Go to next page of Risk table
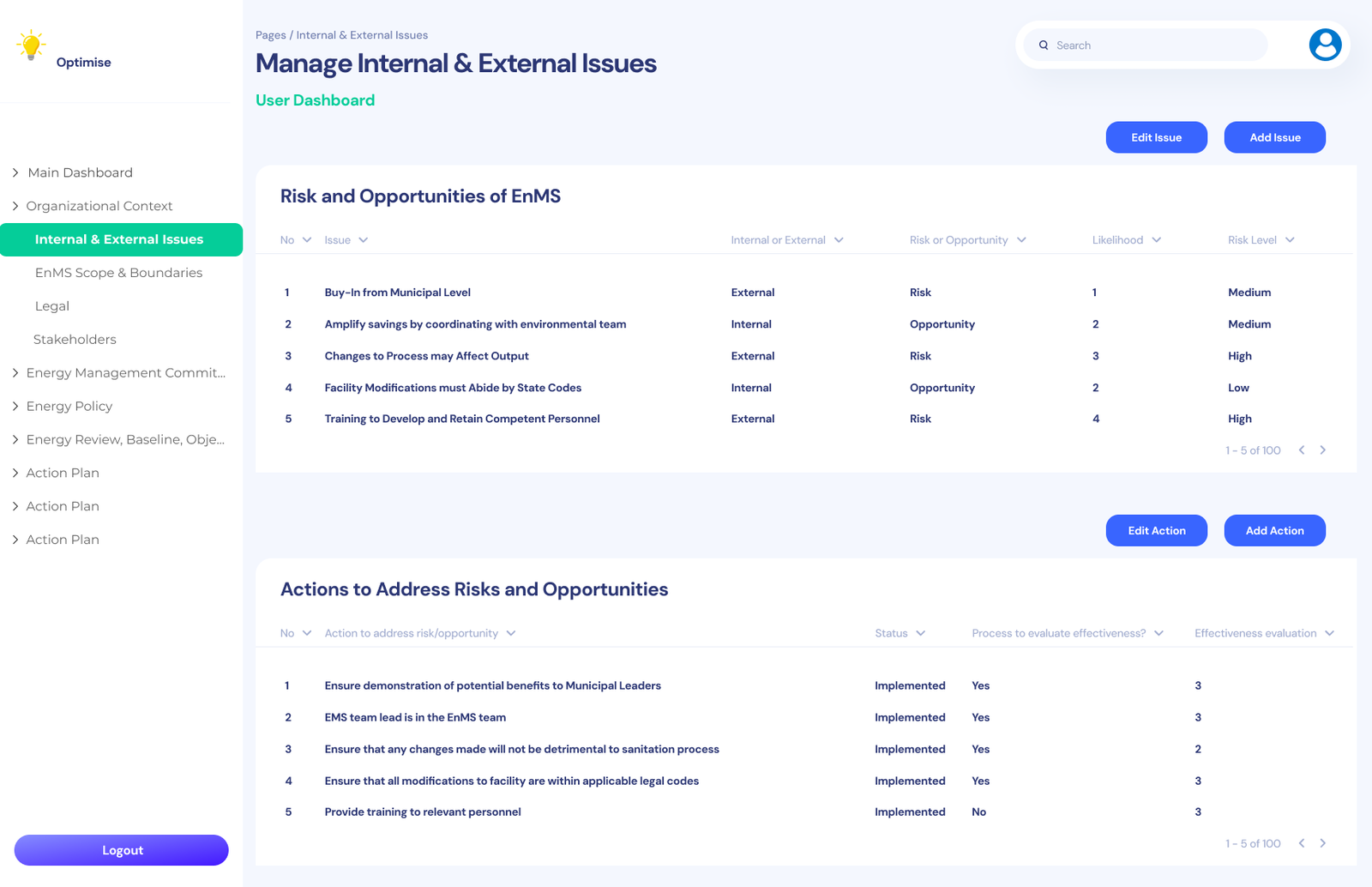This screenshot has height=887, width=1372. pyautogui.click(x=1322, y=450)
